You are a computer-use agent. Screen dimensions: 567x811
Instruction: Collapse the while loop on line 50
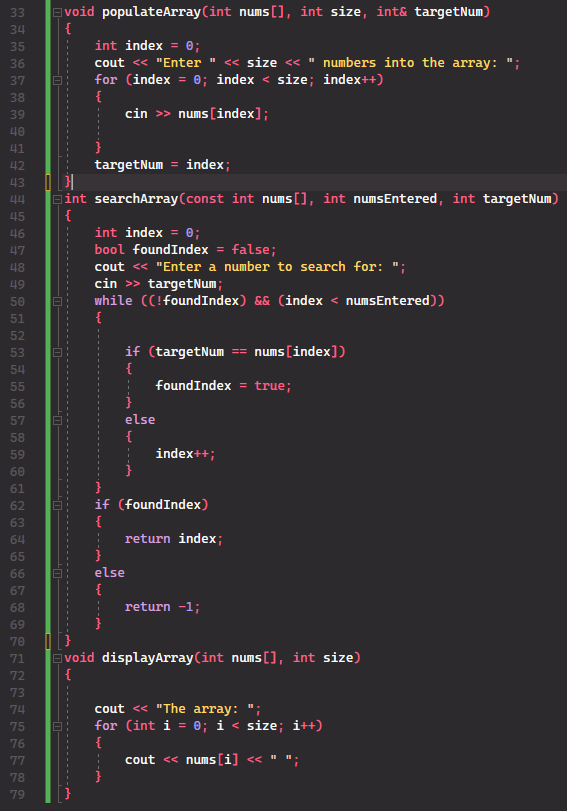pyautogui.click(x=57, y=301)
